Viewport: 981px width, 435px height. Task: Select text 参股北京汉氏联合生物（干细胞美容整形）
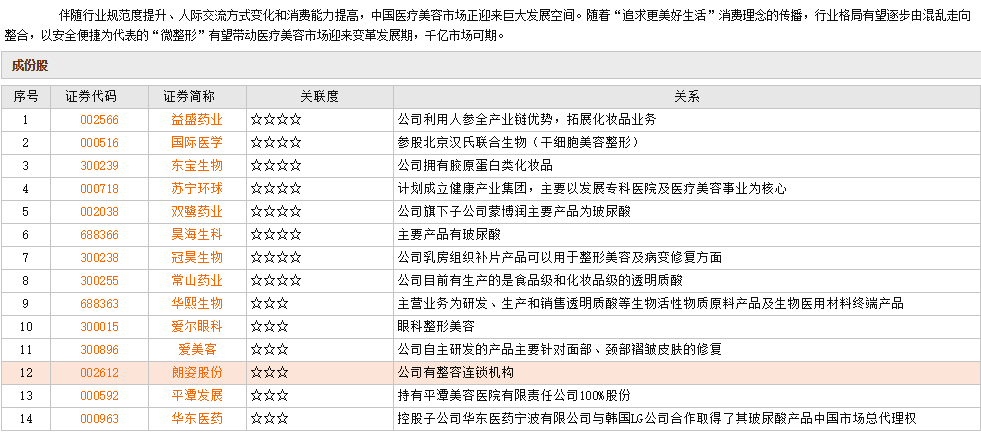pyautogui.click(x=519, y=143)
